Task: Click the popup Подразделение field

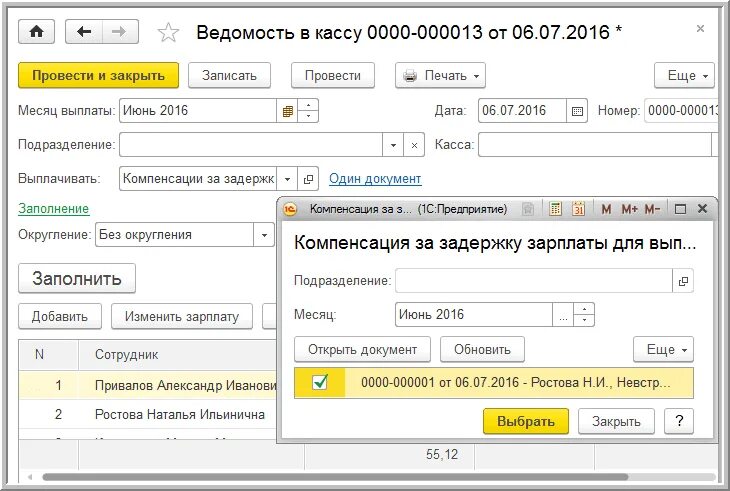Action: (534, 281)
